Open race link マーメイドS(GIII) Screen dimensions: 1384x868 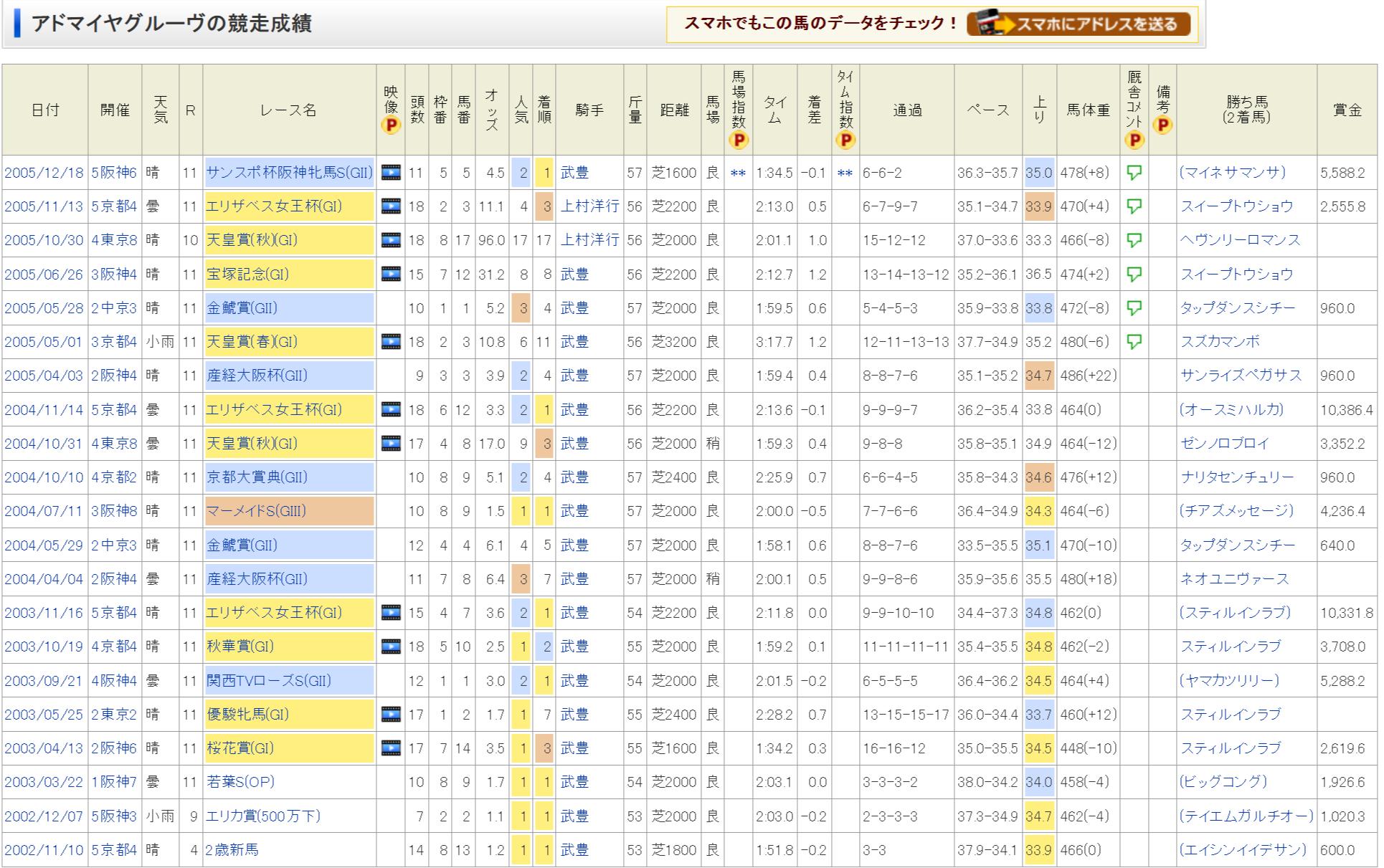(x=256, y=511)
